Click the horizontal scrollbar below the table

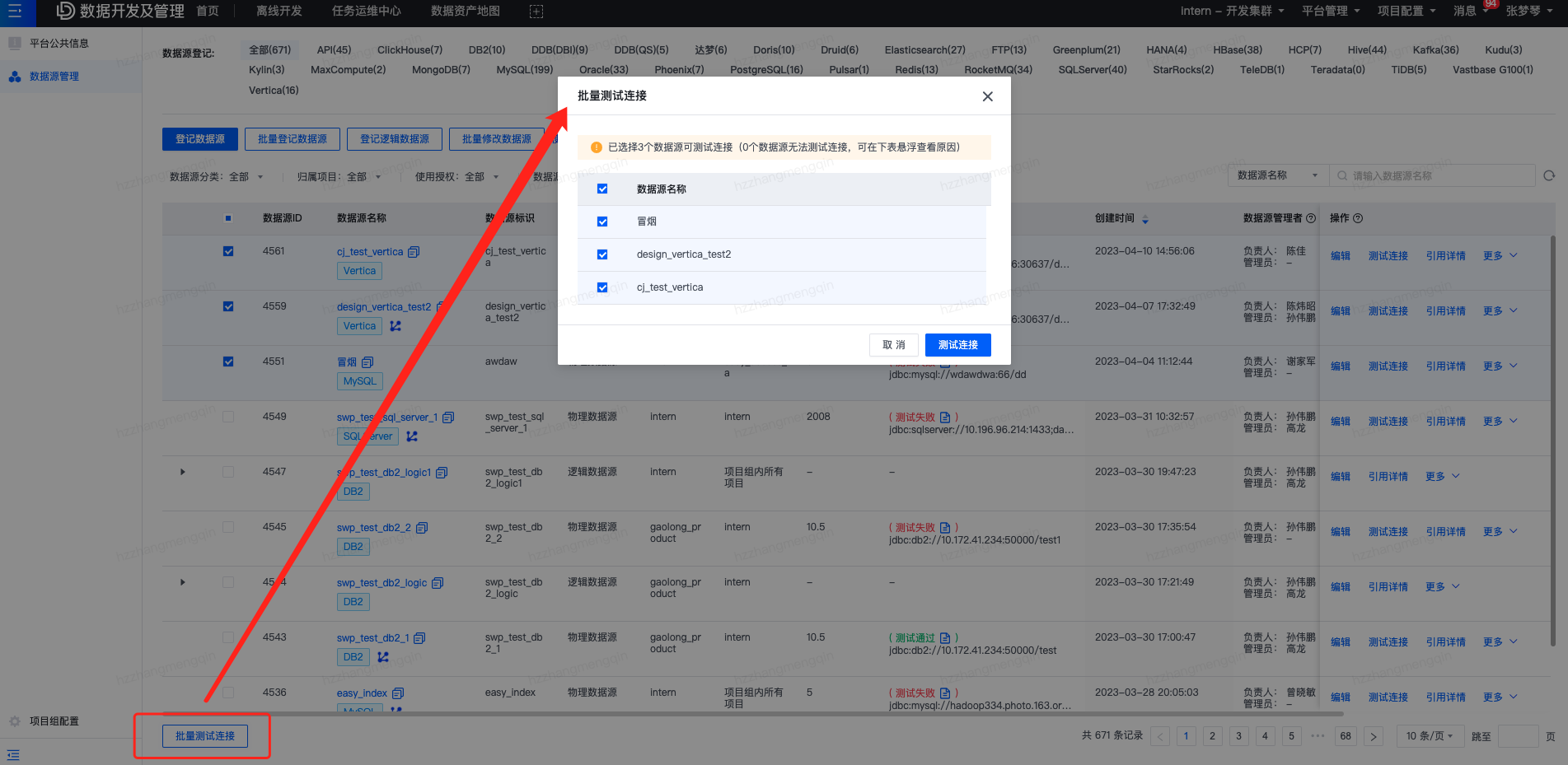point(753,713)
